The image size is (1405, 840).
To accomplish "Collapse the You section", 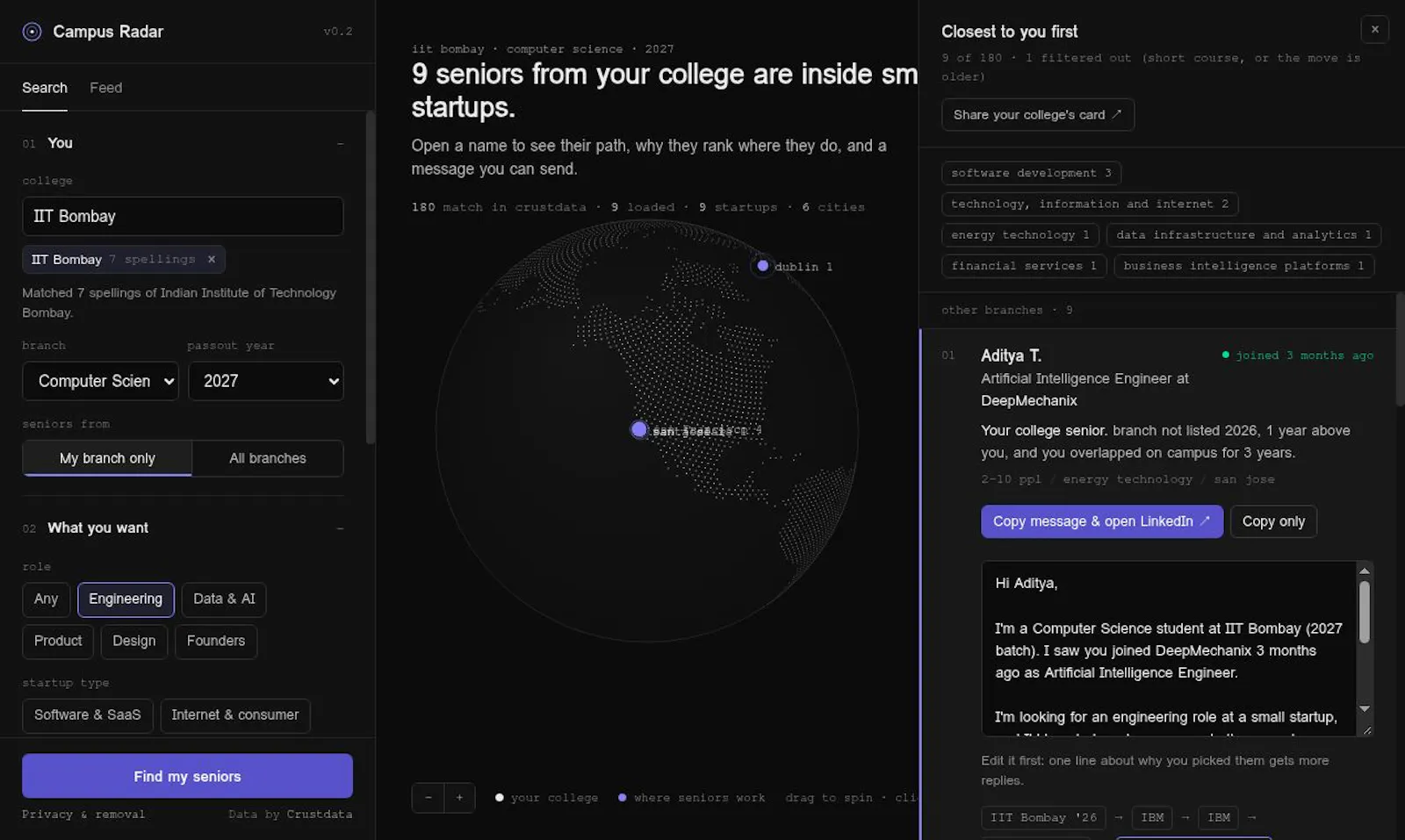I will [x=340, y=143].
